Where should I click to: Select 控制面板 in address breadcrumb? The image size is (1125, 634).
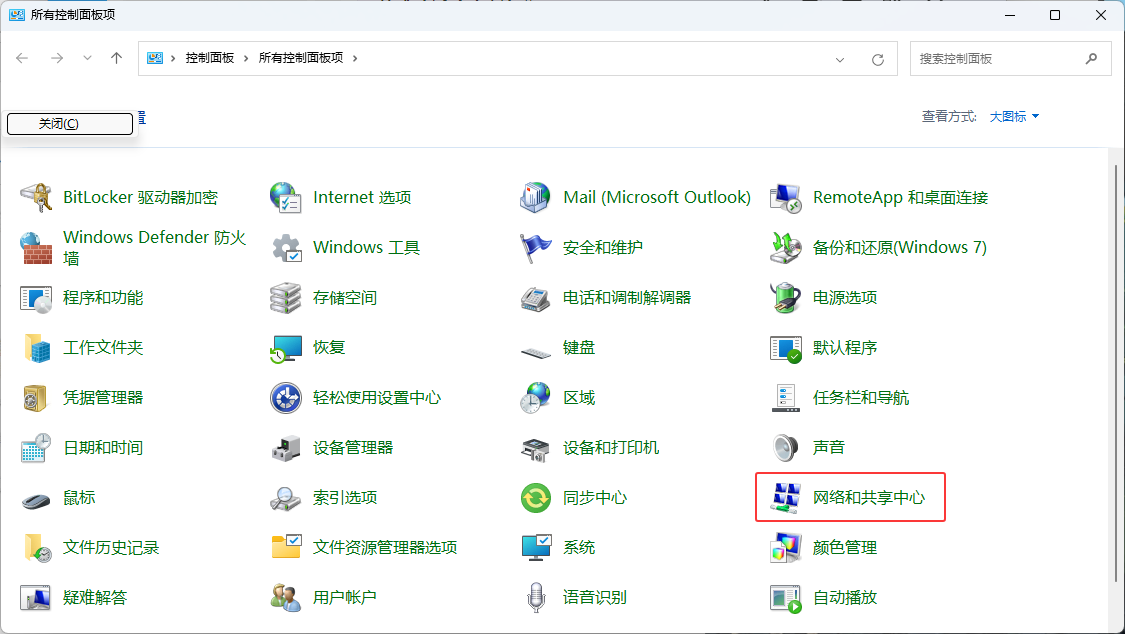pos(209,59)
